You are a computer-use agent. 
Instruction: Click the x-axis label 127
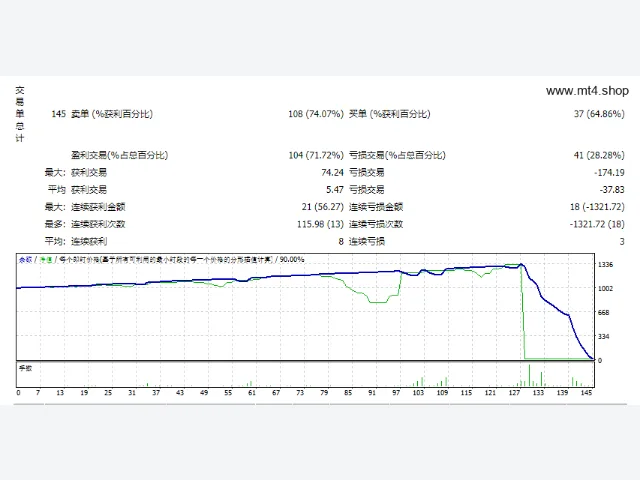click(514, 393)
